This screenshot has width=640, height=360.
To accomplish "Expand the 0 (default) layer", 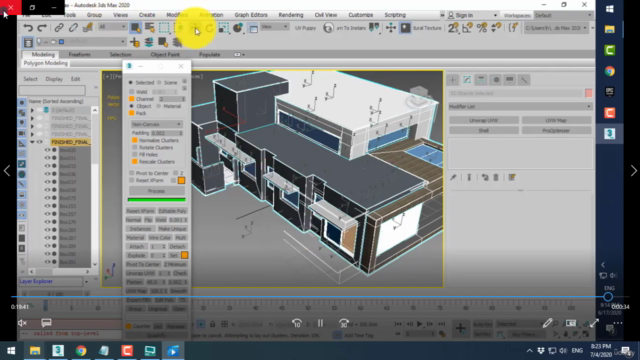I will click(32, 110).
